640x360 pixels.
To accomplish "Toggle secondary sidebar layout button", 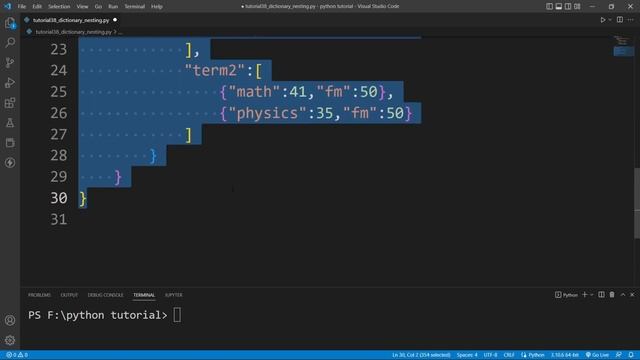I will click(568, 7).
